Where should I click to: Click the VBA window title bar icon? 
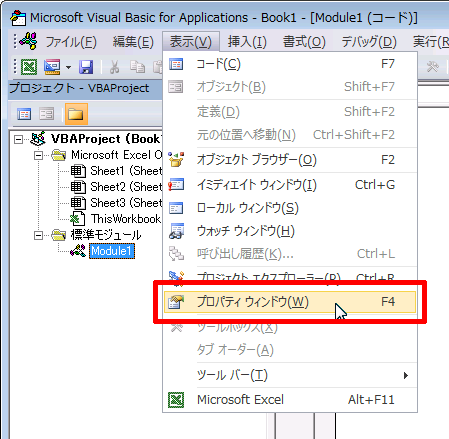[x=18, y=18]
